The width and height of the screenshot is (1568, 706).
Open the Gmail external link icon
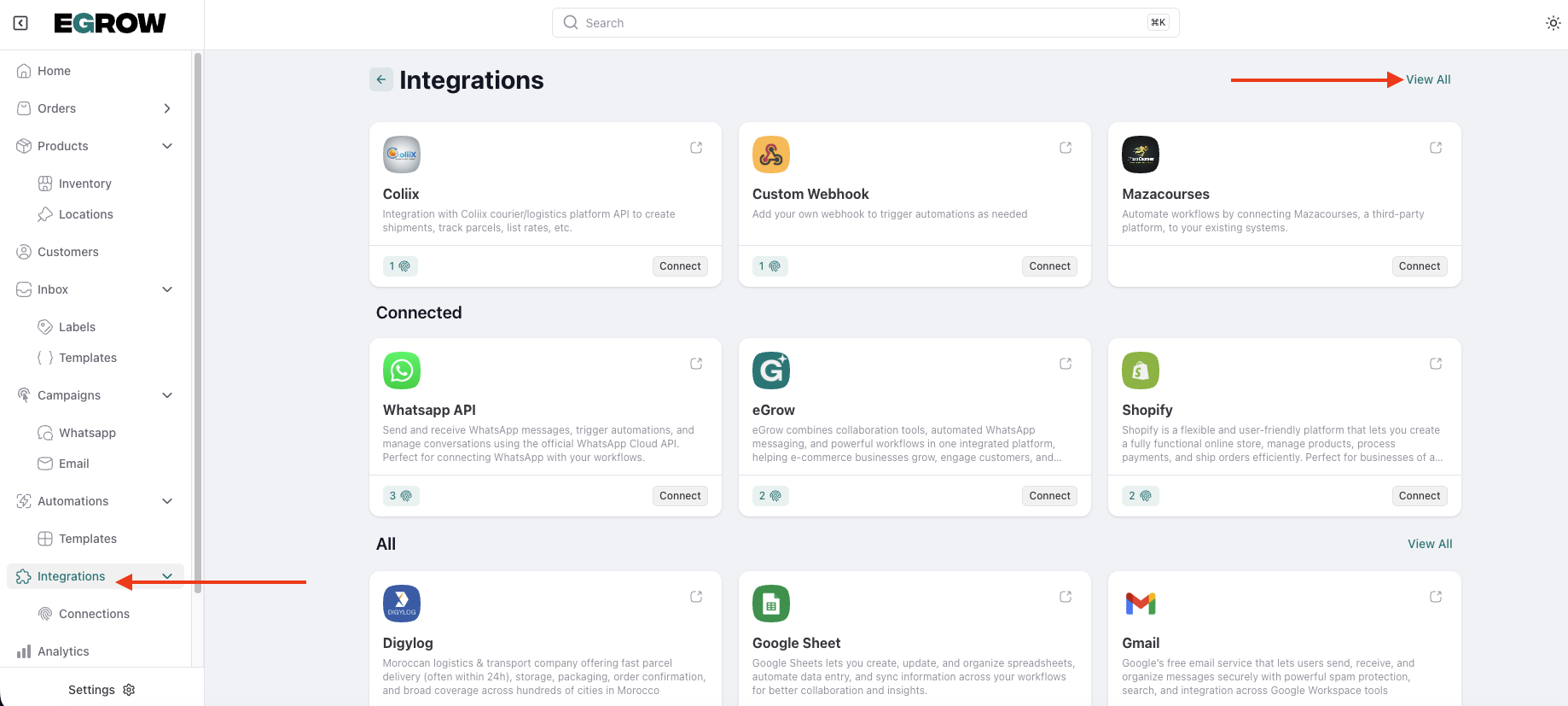[x=1436, y=597]
